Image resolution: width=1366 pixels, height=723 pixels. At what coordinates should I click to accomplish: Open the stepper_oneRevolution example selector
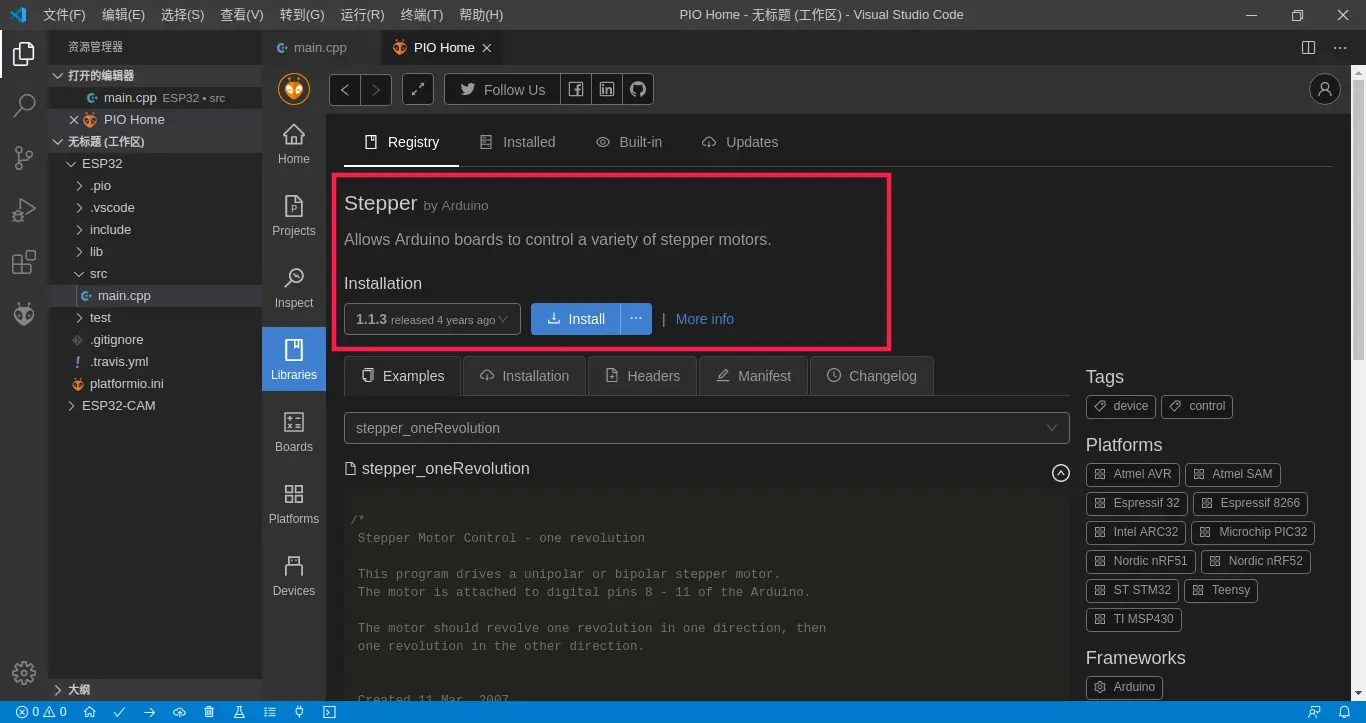(706, 428)
